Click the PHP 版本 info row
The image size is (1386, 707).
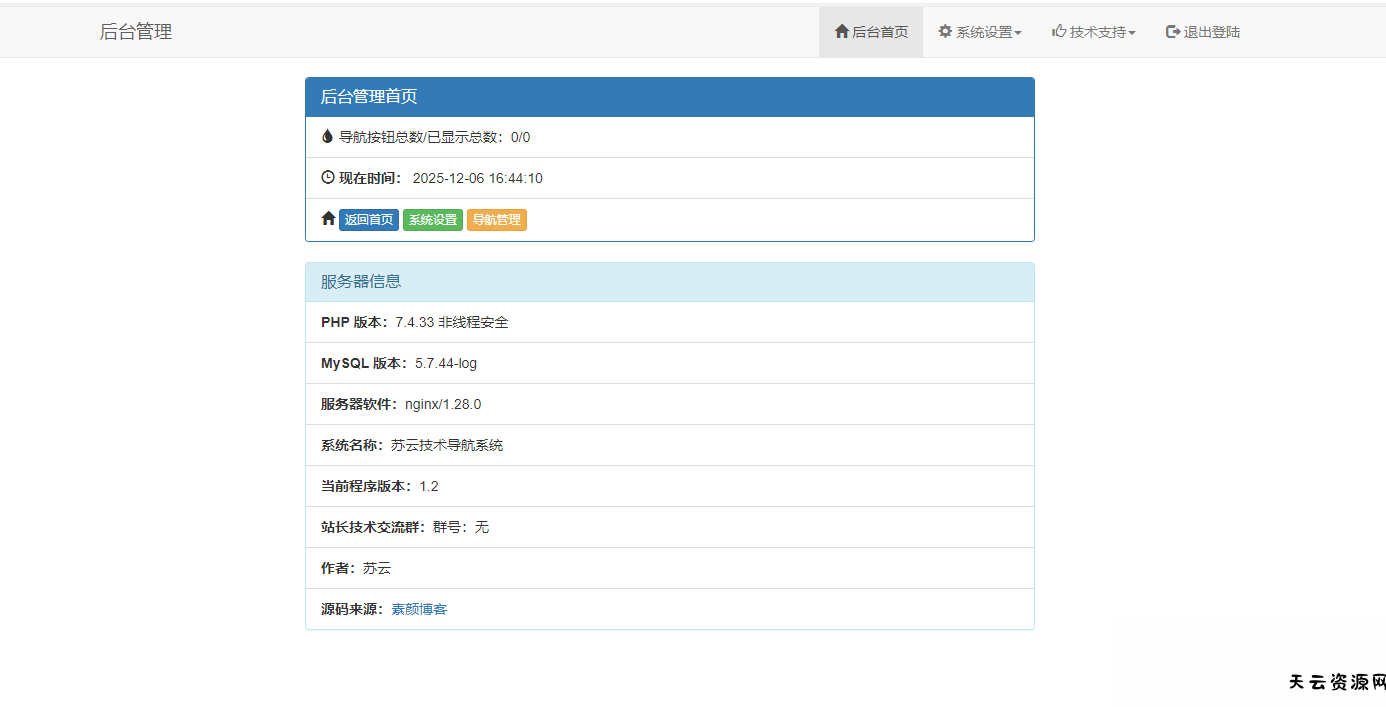pyautogui.click(x=669, y=322)
